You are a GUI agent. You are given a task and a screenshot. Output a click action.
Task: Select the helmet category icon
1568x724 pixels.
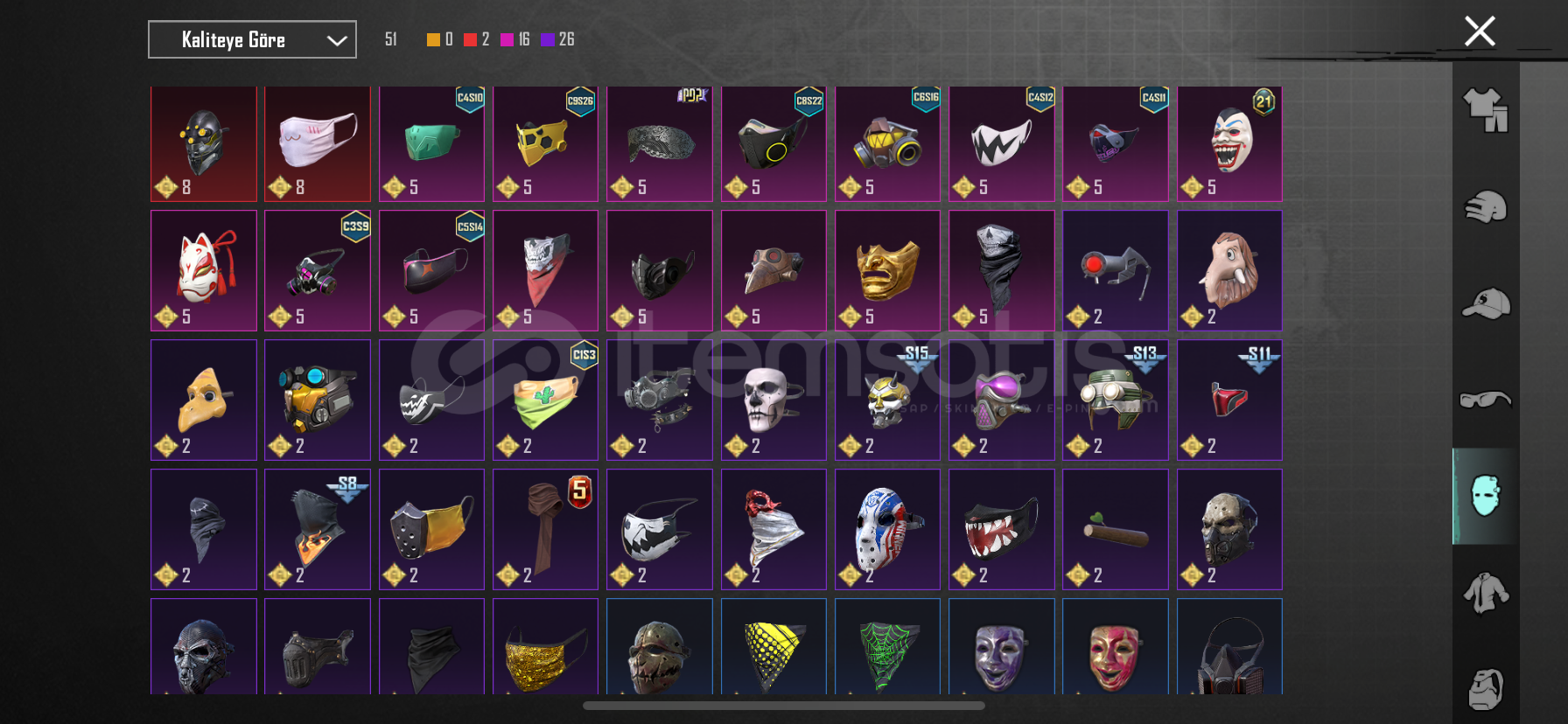click(x=1486, y=207)
